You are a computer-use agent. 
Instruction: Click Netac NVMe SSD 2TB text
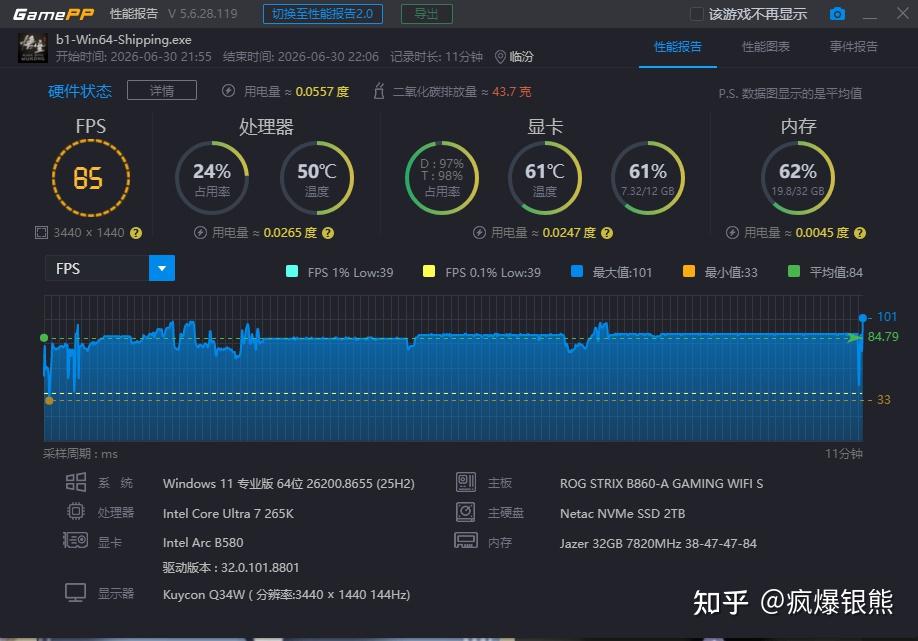pos(622,513)
